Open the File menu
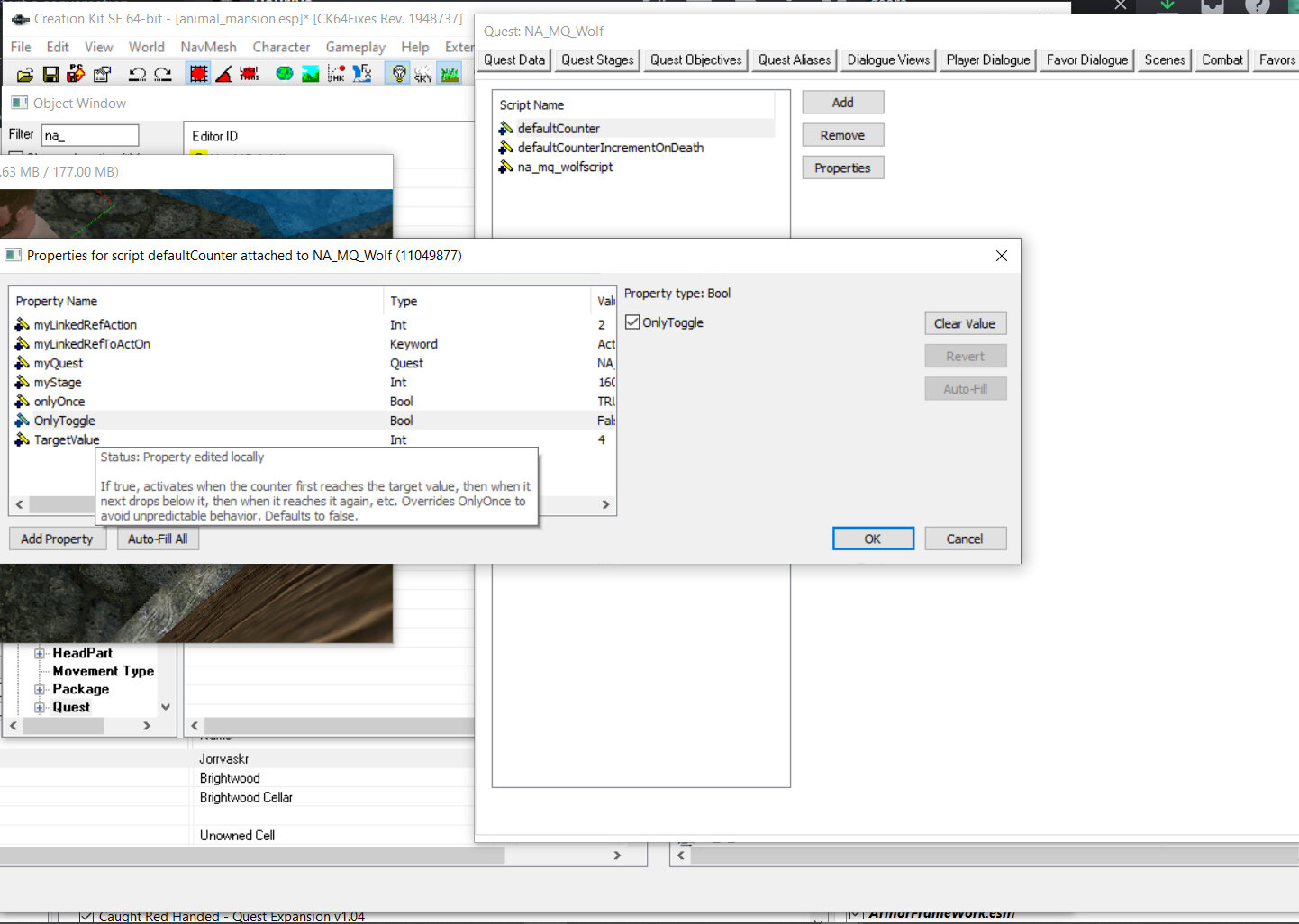The width and height of the screenshot is (1299, 924). [x=21, y=47]
